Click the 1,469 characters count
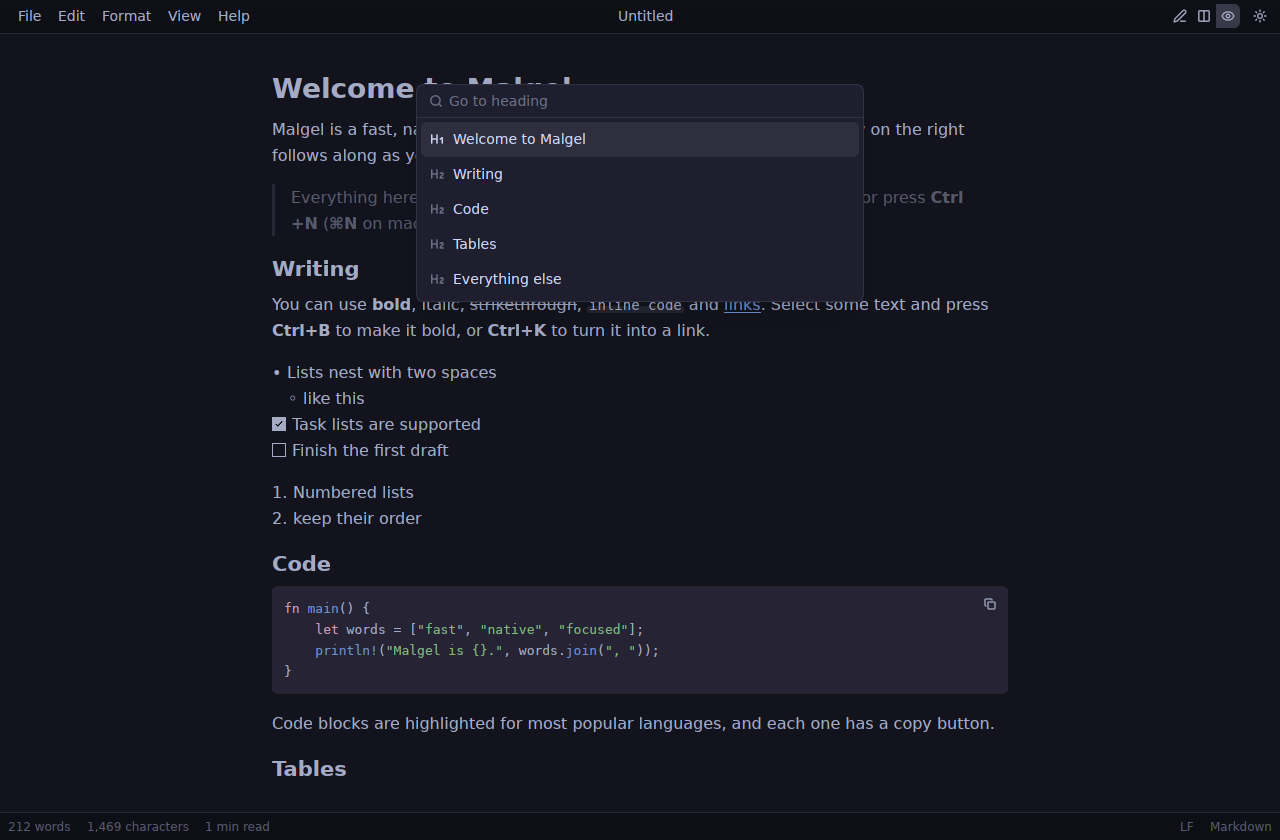Image resolution: width=1280 pixels, height=840 pixels. 138,827
